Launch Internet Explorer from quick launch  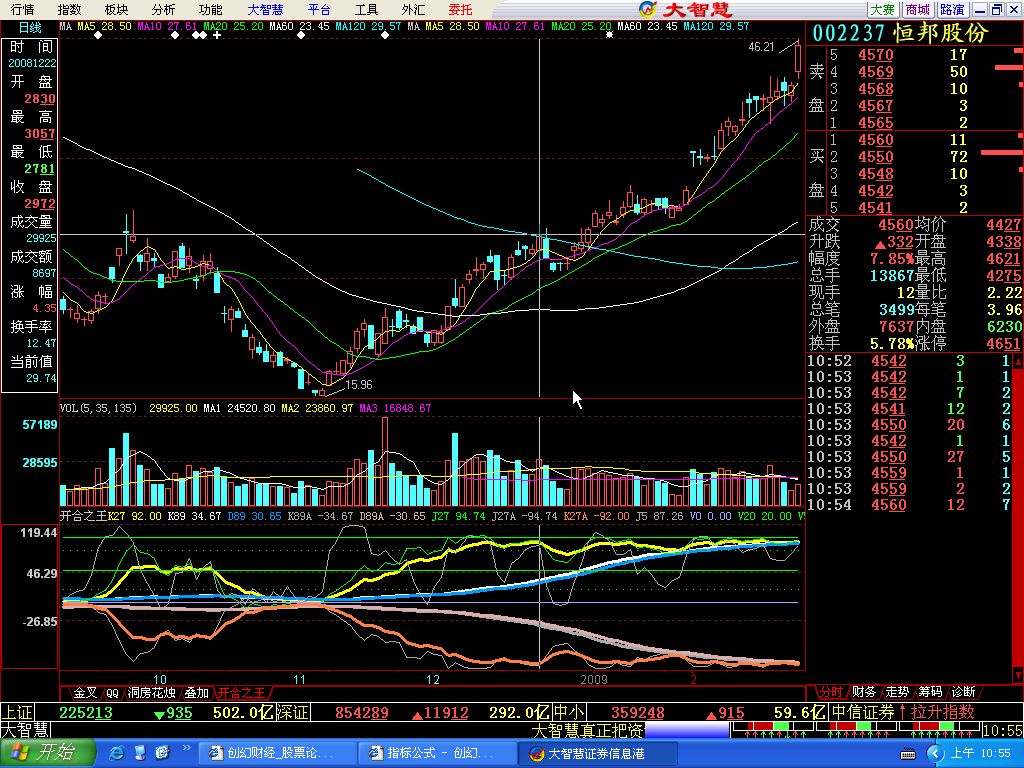tap(118, 753)
